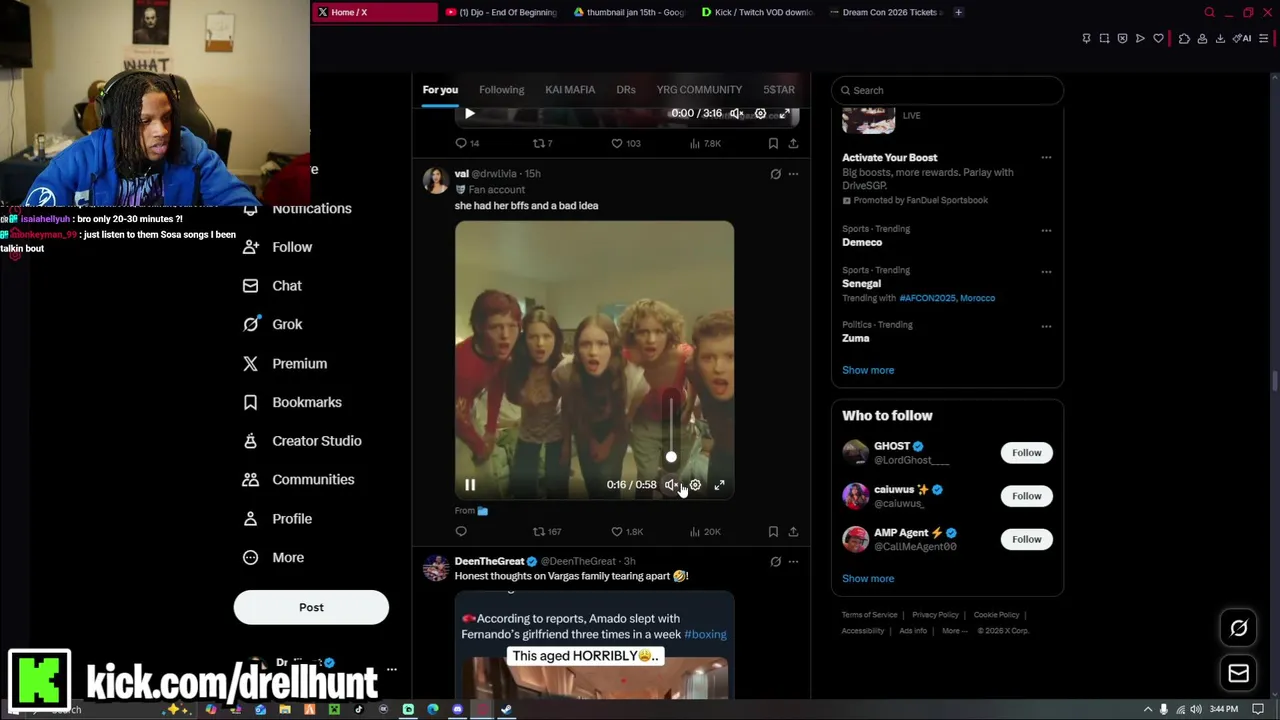Repost the top post showing 7 reposts
The height and width of the screenshot is (720, 1280).
tap(543, 143)
